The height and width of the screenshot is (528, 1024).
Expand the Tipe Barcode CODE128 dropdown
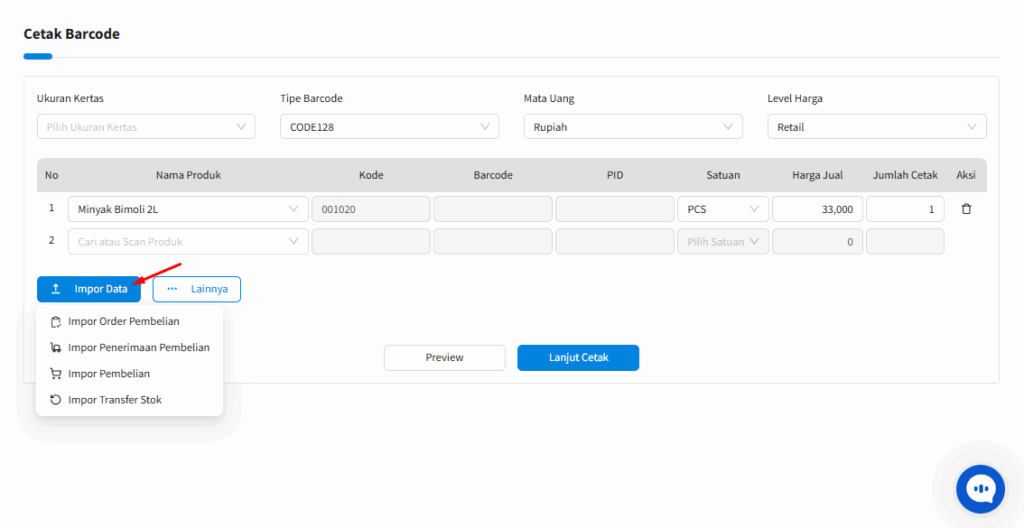pos(389,127)
